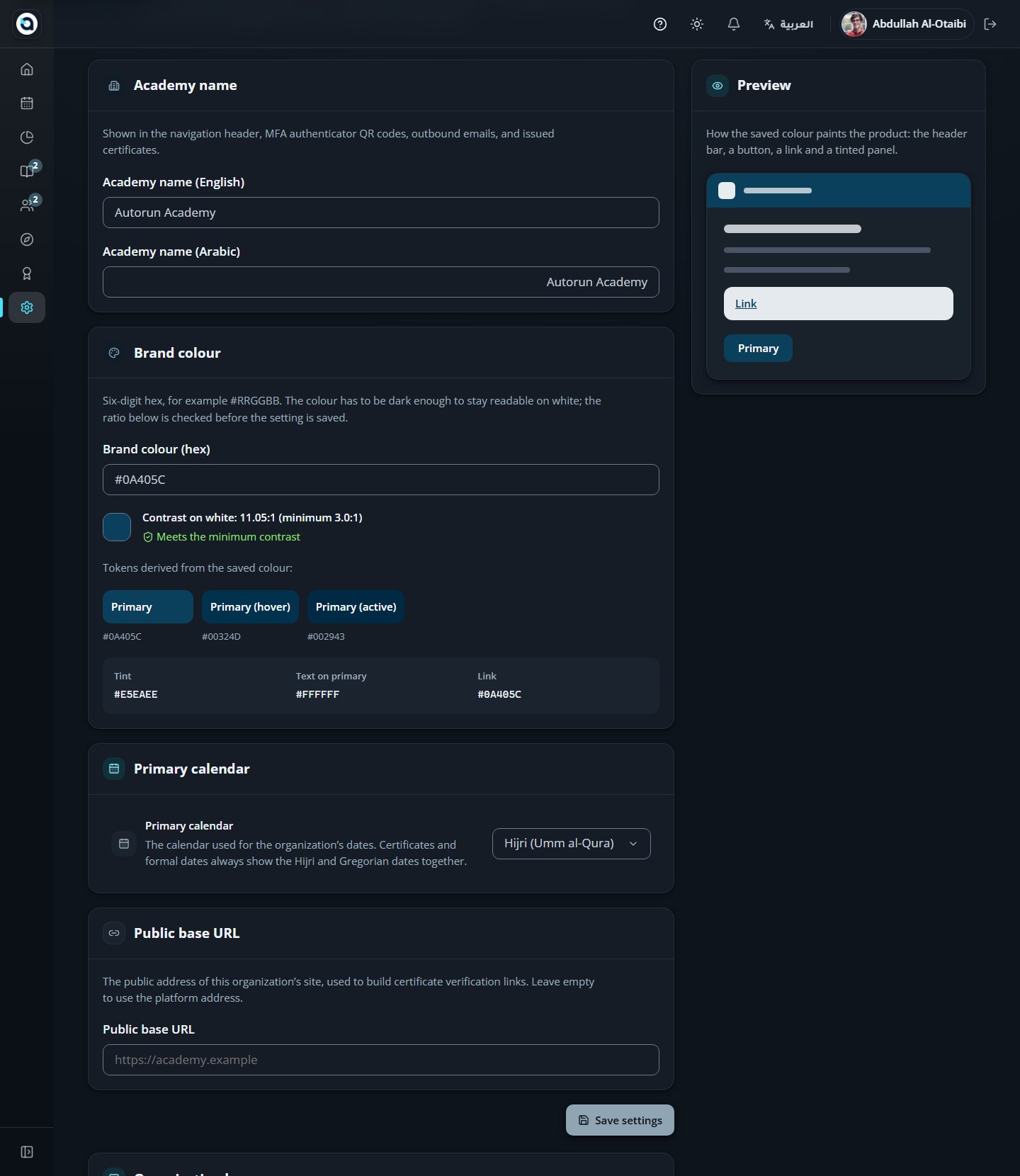Open the calendar icon in sidebar

pos(27,103)
